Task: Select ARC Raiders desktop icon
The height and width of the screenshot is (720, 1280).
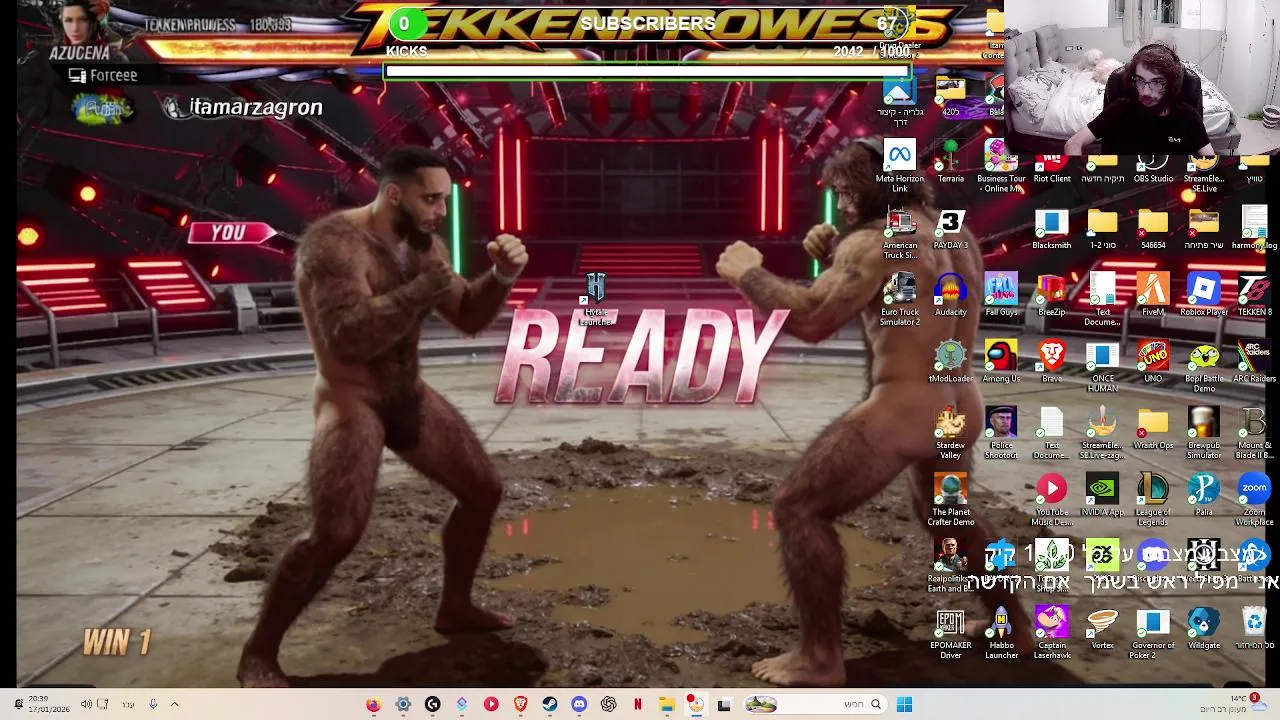Action: [1254, 362]
